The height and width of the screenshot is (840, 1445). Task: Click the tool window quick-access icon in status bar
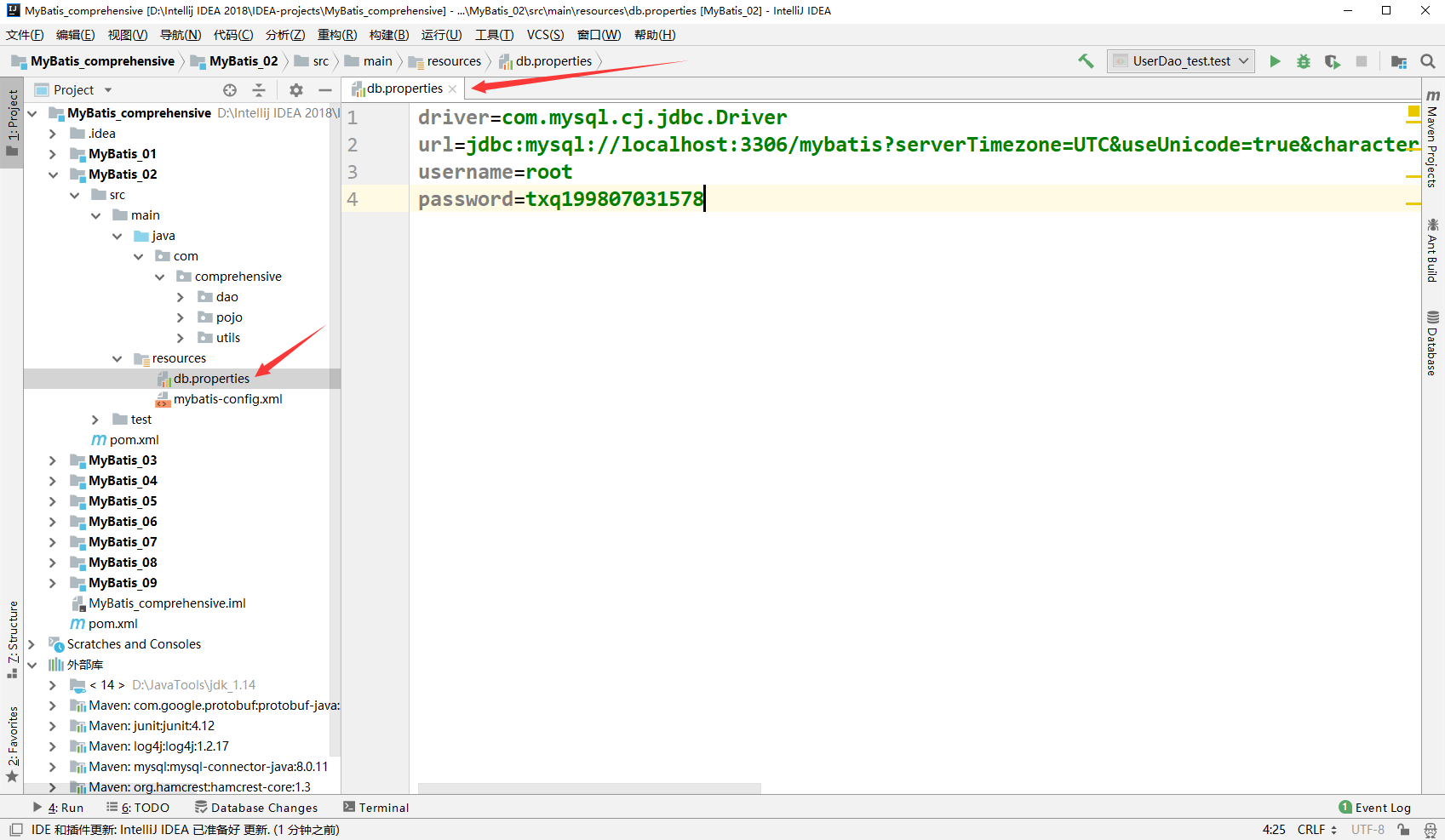15,830
